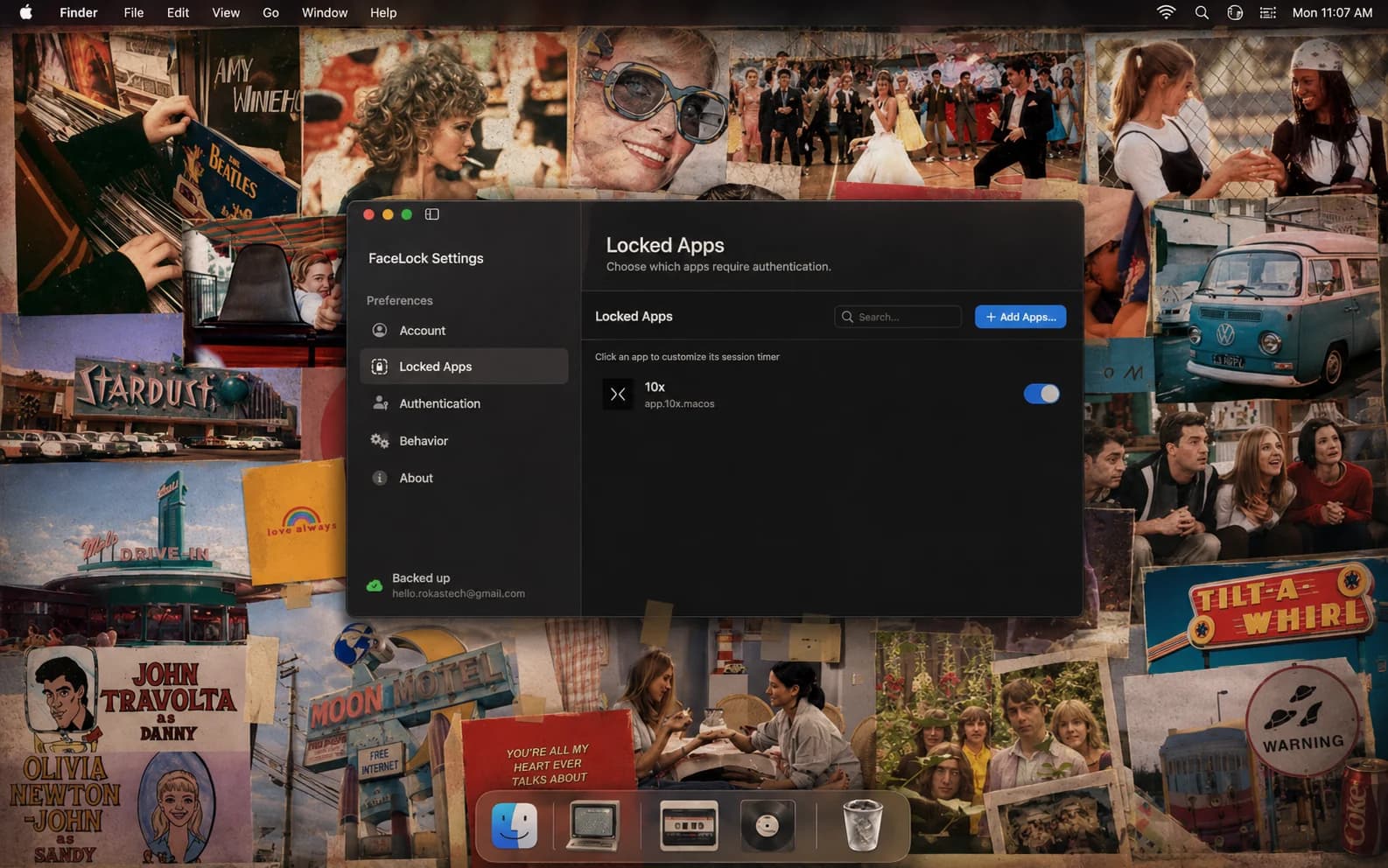Click the menu bar clock Mon 11:07 AM
This screenshot has width=1388, height=868.
[1332, 12]
